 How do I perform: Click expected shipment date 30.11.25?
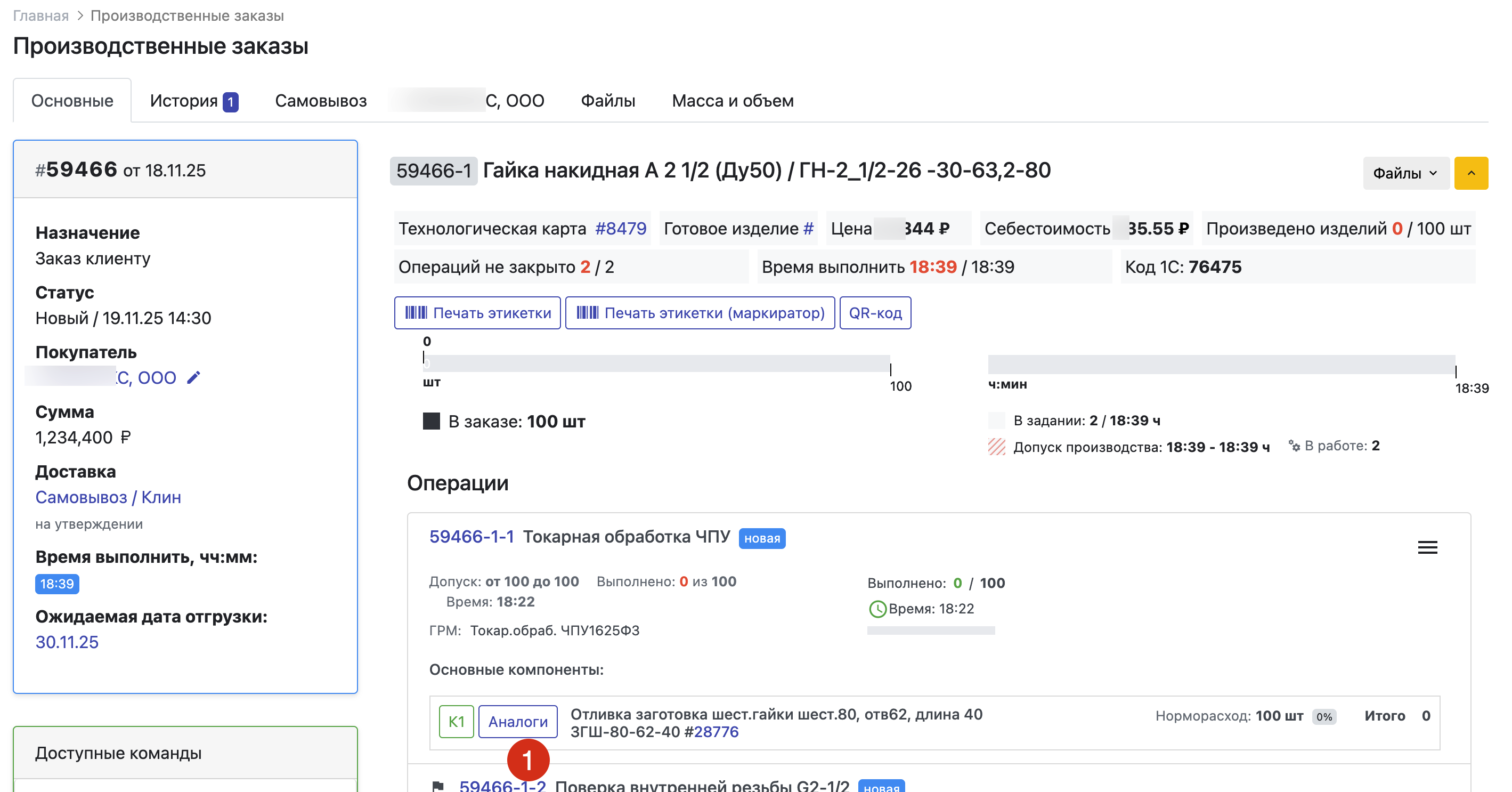tap(67, 642)
